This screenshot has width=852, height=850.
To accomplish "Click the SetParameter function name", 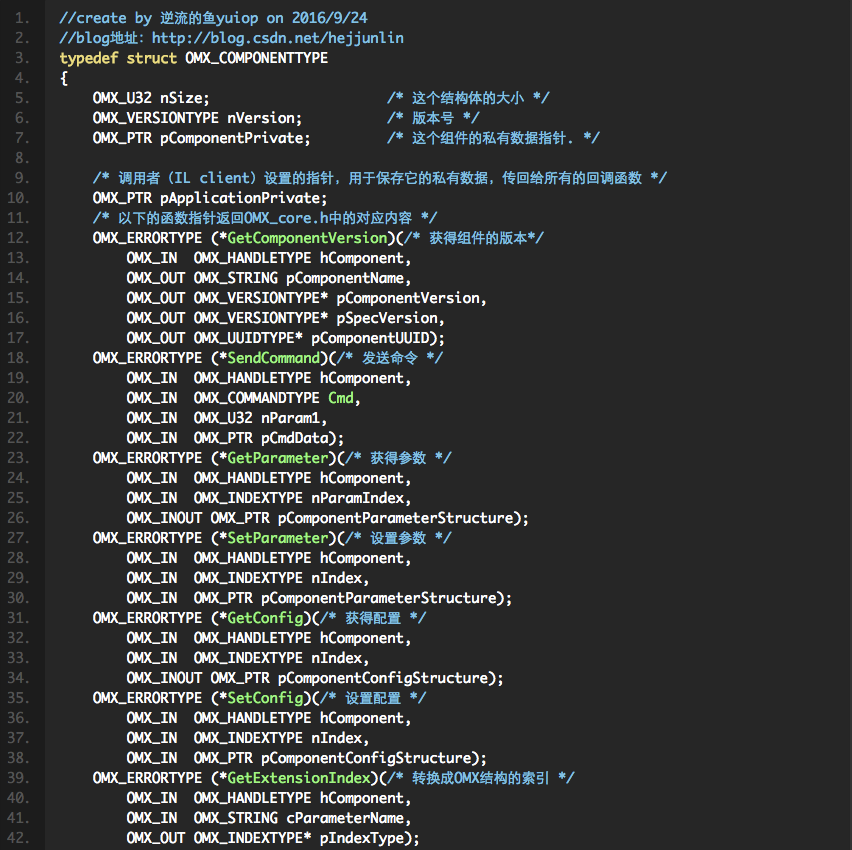I will (277, 538).
